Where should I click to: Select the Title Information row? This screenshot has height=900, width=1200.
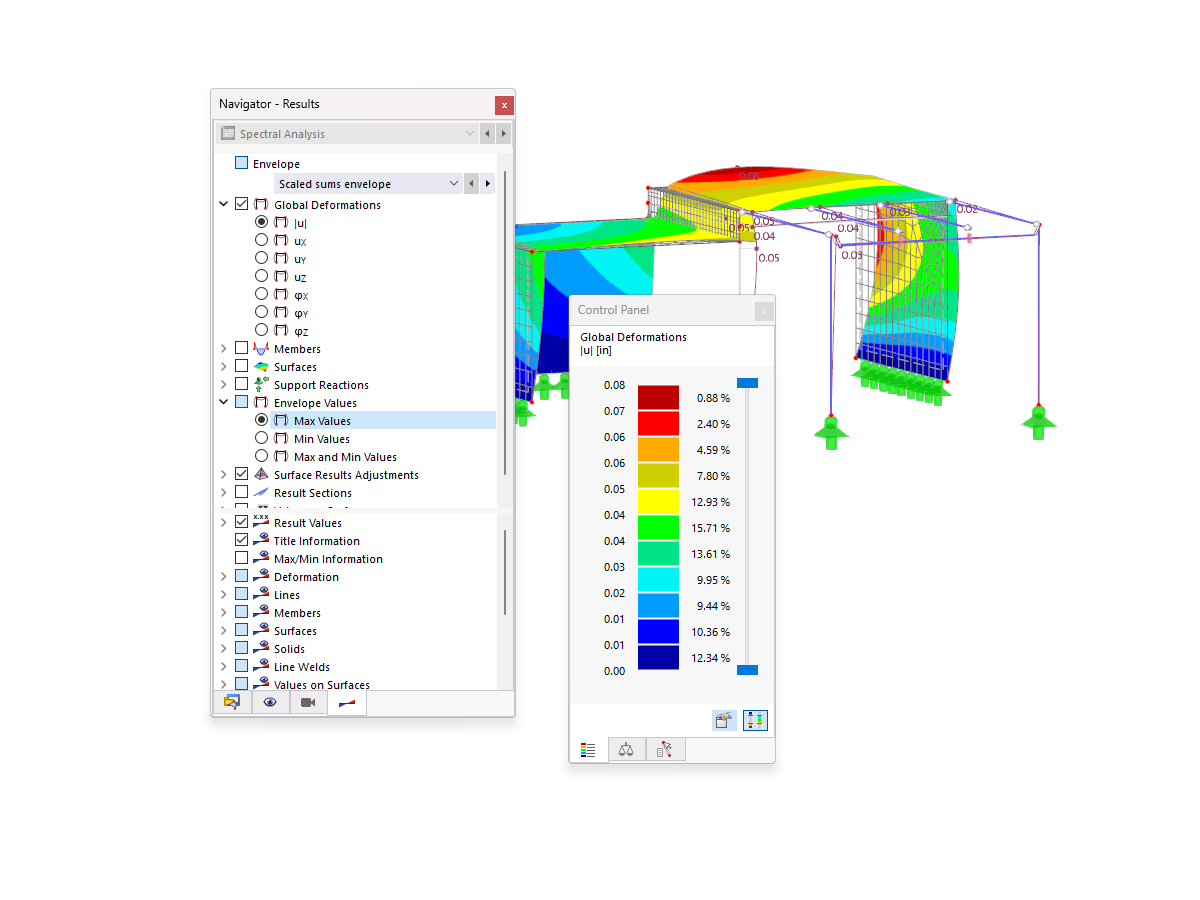pyautogui.click(x=316, y=541)
